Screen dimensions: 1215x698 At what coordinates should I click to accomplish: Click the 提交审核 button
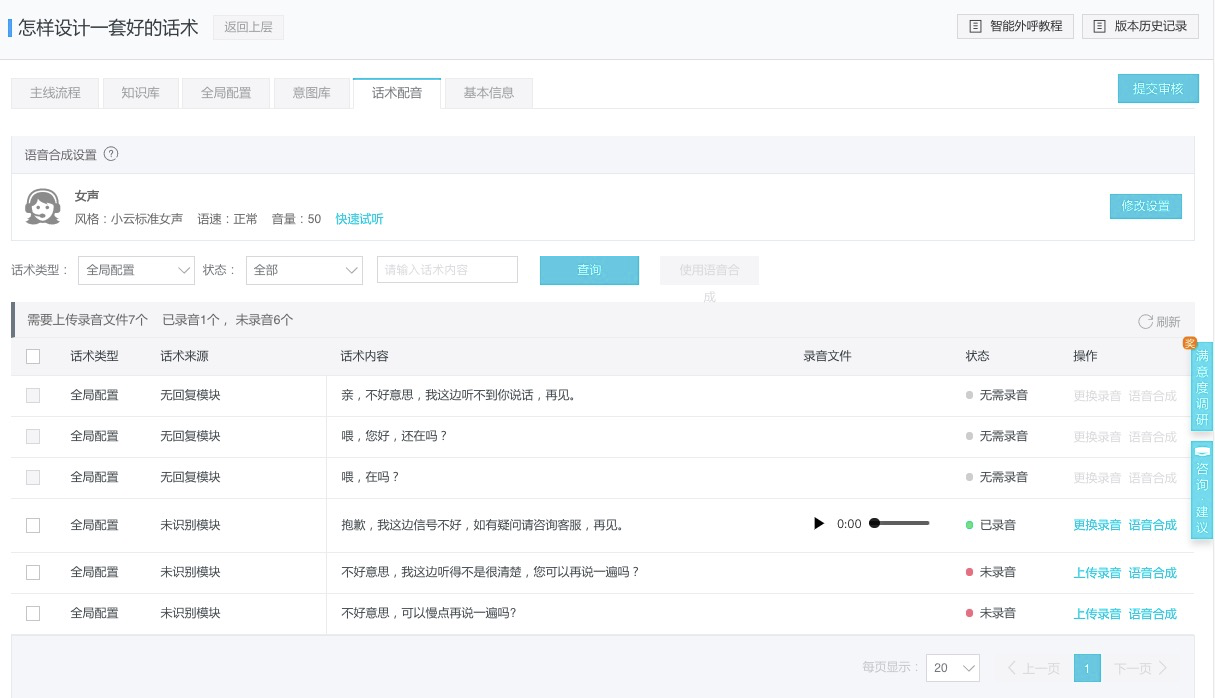(1158, 88)
